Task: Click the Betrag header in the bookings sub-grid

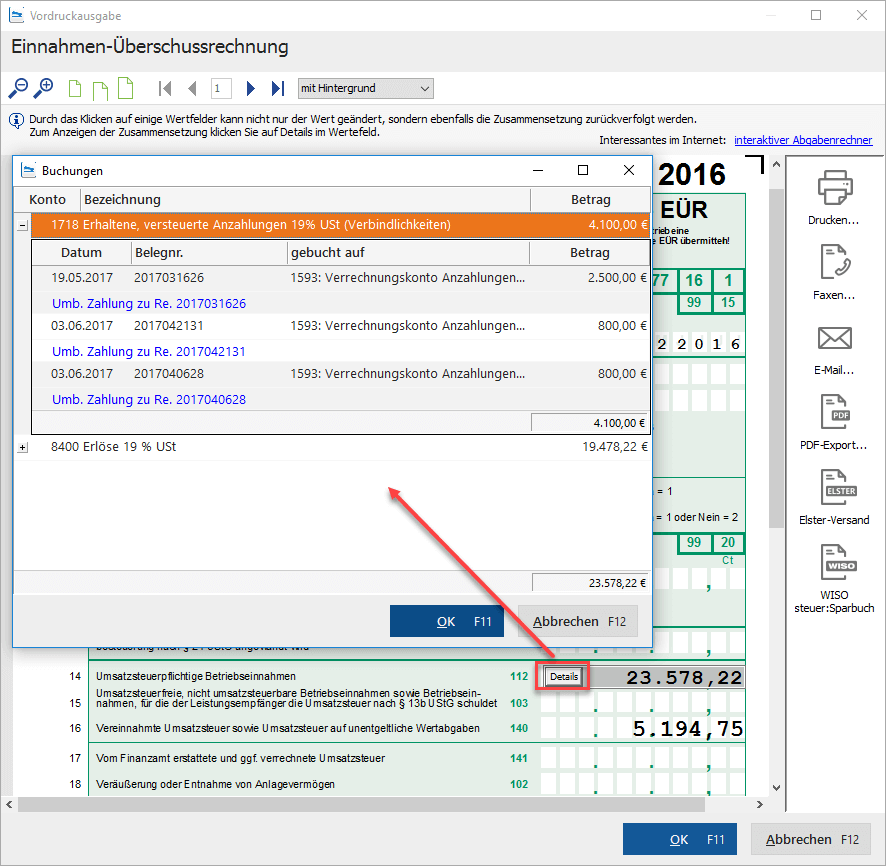Action: [589, 253]
